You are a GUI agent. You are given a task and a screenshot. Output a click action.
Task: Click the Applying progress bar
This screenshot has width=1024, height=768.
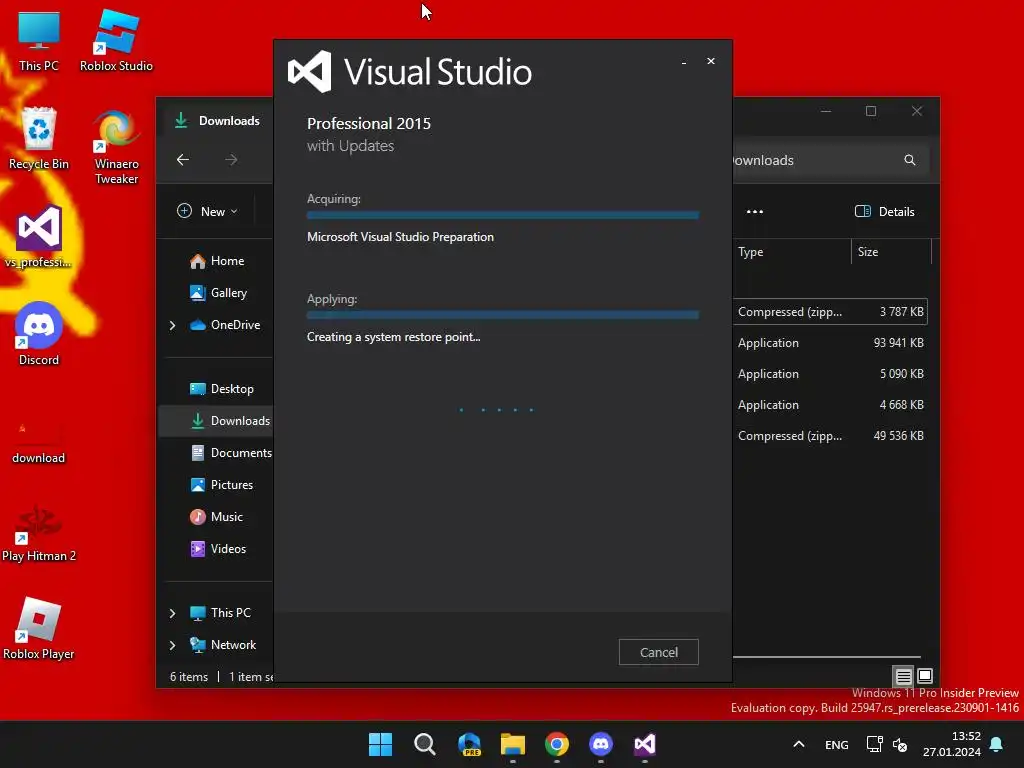coord(502,315)
